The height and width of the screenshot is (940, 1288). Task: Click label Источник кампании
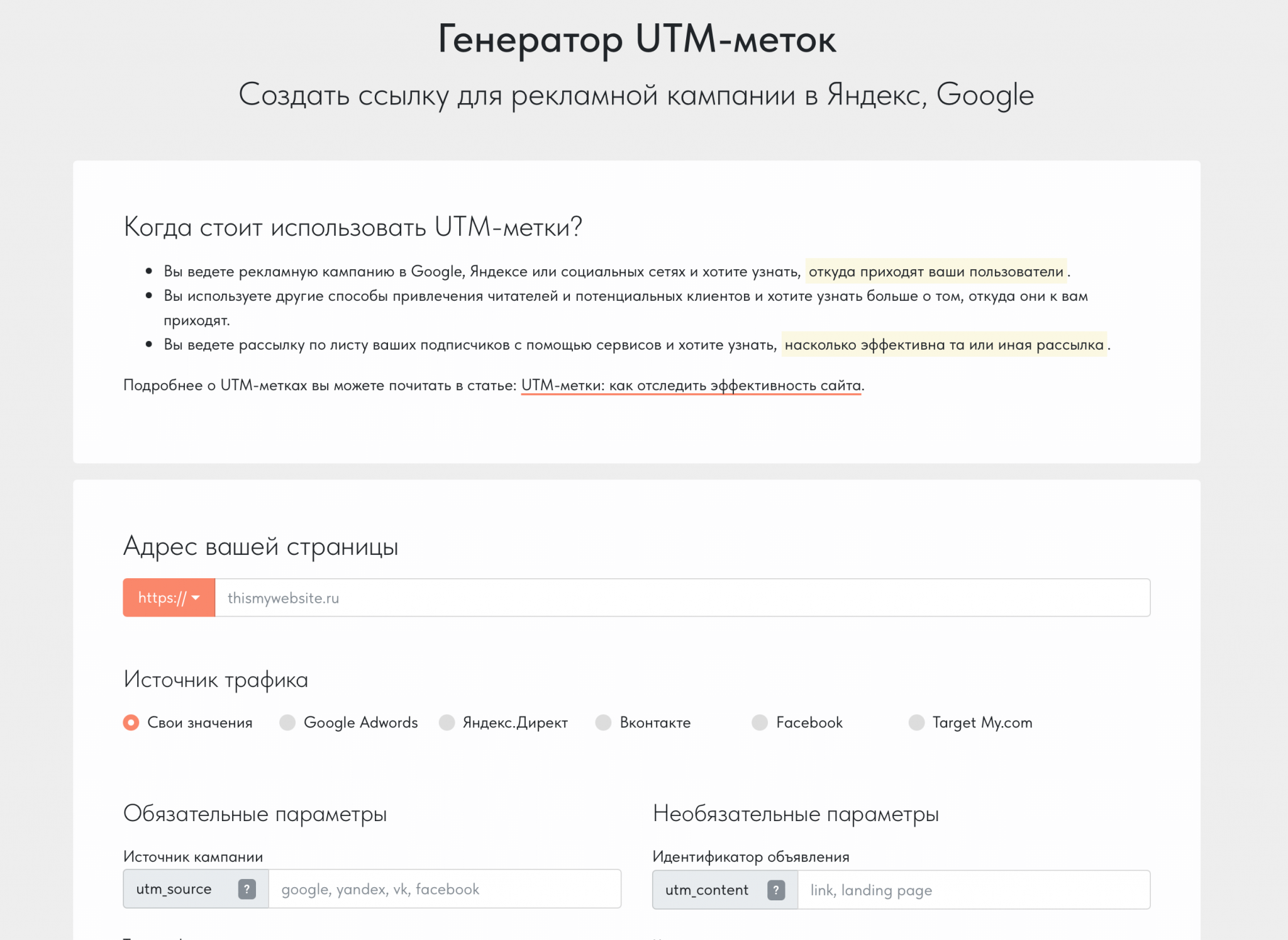pyautogui.click(x=193, y=856)
